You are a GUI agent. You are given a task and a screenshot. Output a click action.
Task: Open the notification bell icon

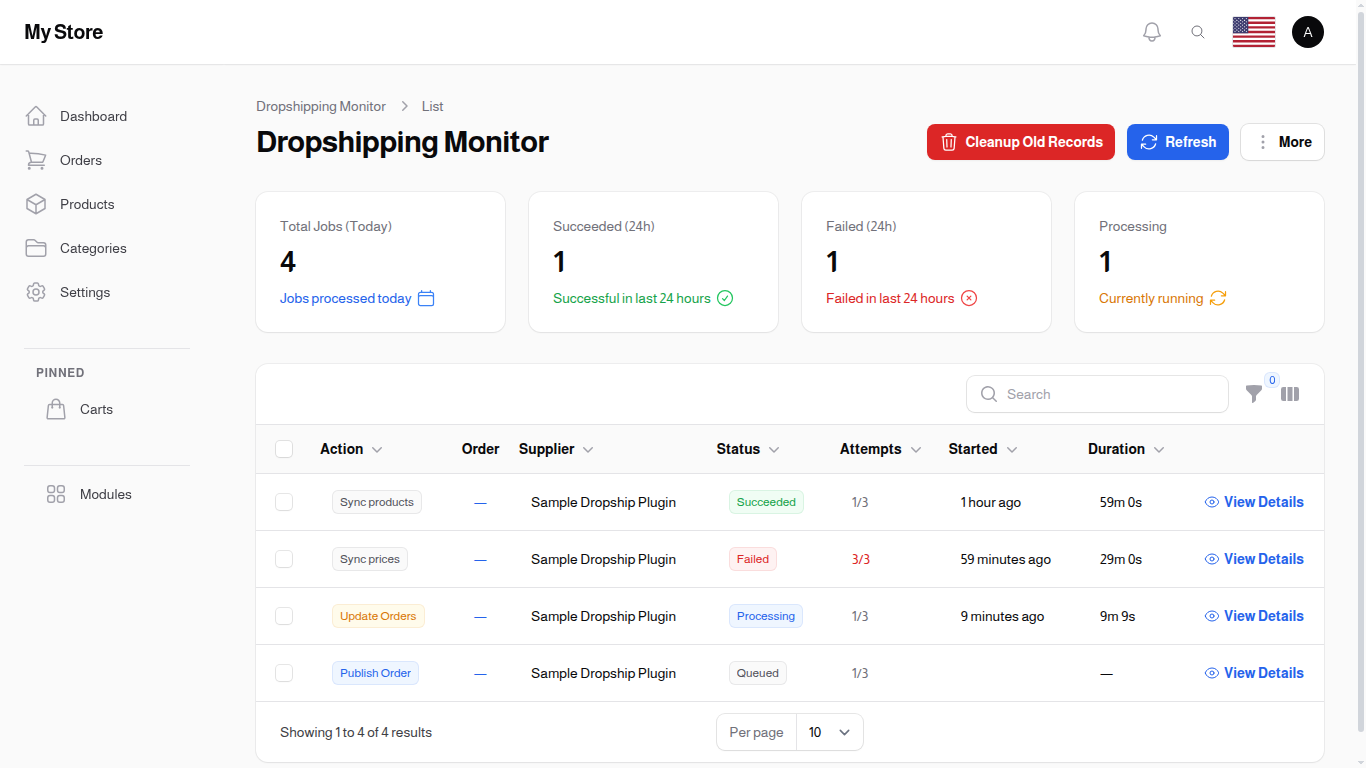[1151, 31]
